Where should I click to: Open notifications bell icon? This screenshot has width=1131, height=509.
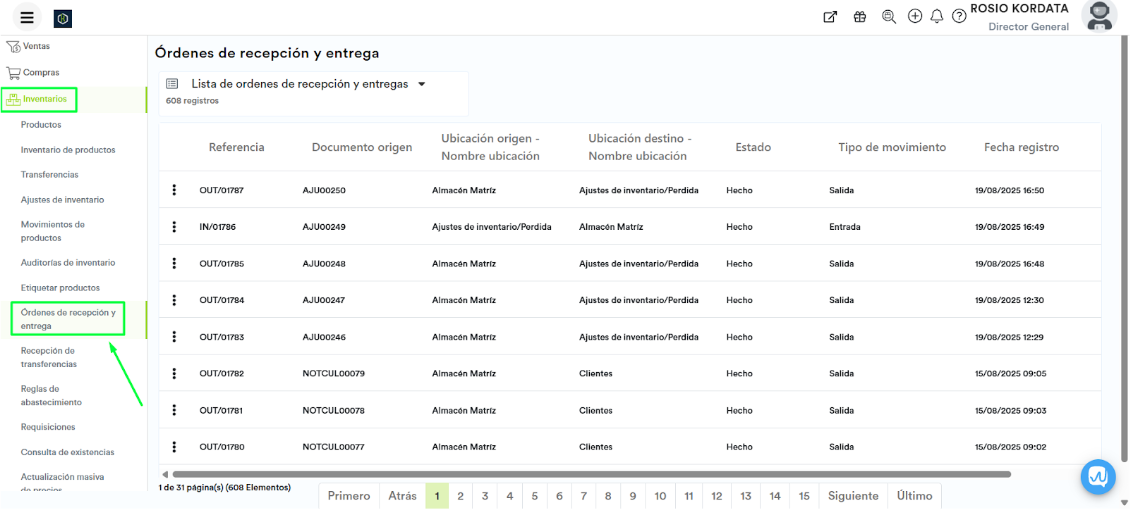pos(937,17)
